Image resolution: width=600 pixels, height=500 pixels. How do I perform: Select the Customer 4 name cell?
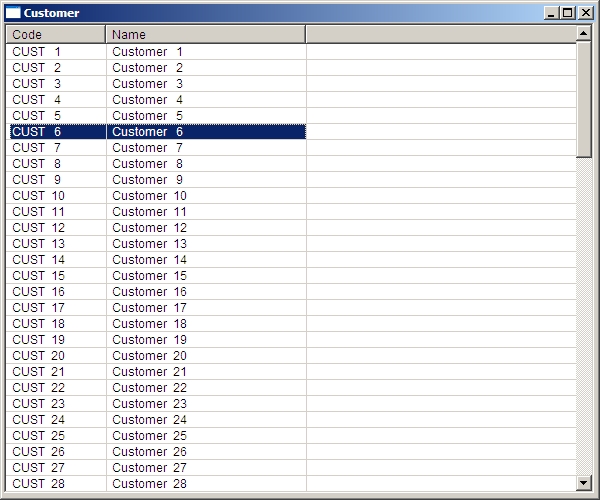206,100
